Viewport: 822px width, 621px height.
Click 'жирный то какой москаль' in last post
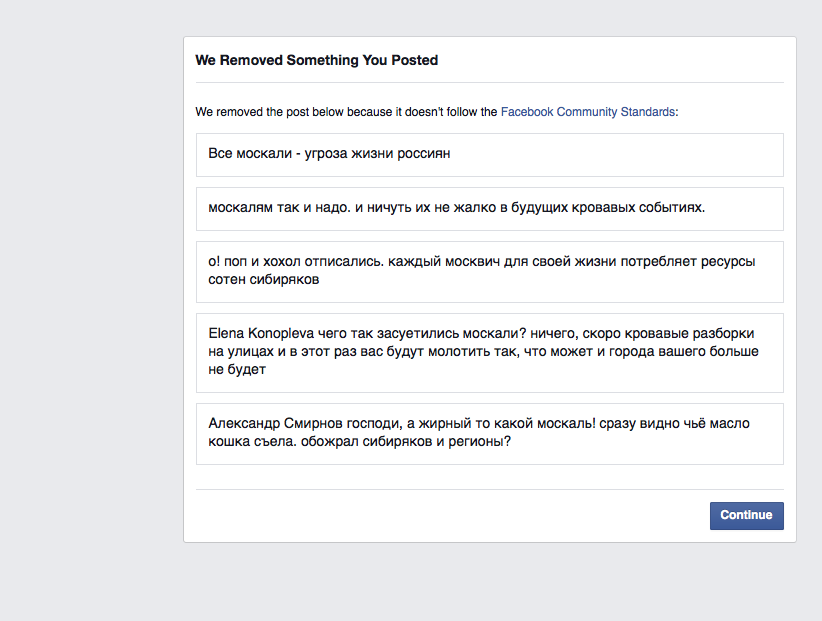[507, 423]
